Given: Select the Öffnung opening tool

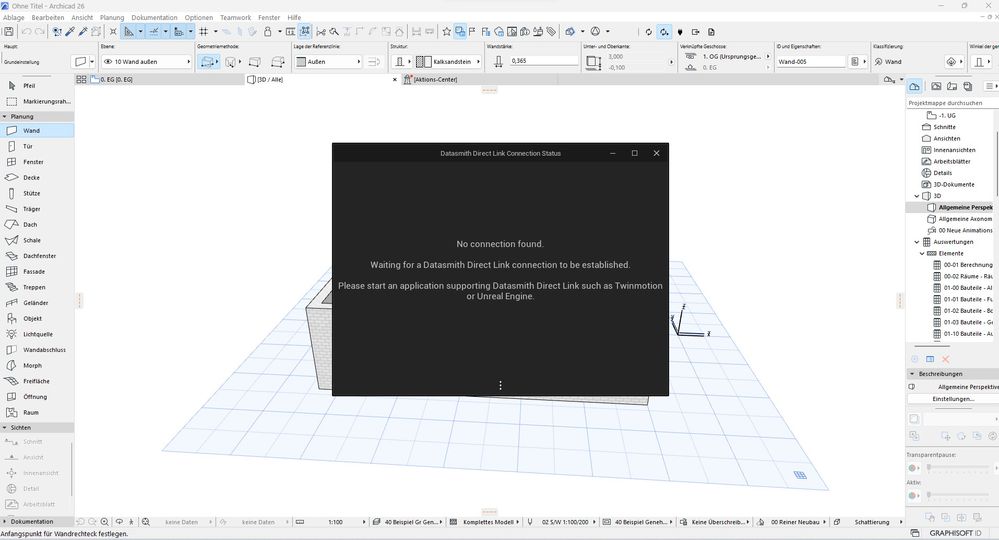Looking at the screenshot, I should [37, 397].
